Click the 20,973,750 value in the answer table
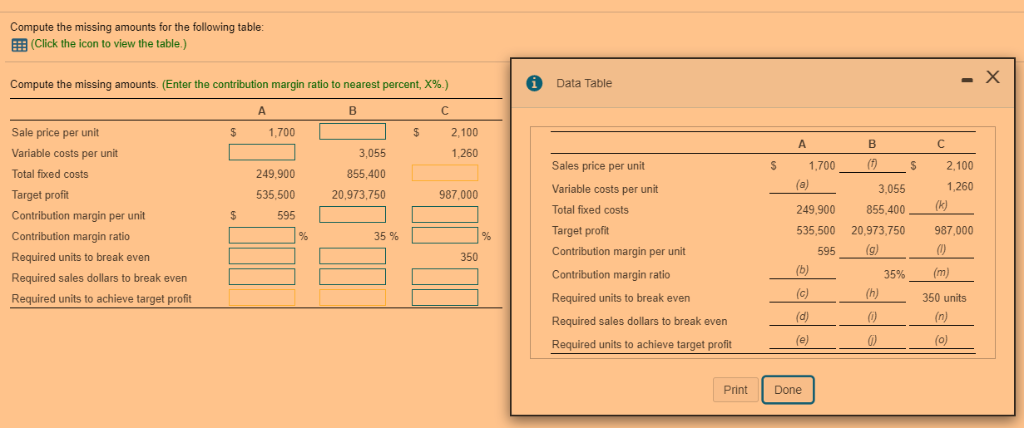 [359, 194]
